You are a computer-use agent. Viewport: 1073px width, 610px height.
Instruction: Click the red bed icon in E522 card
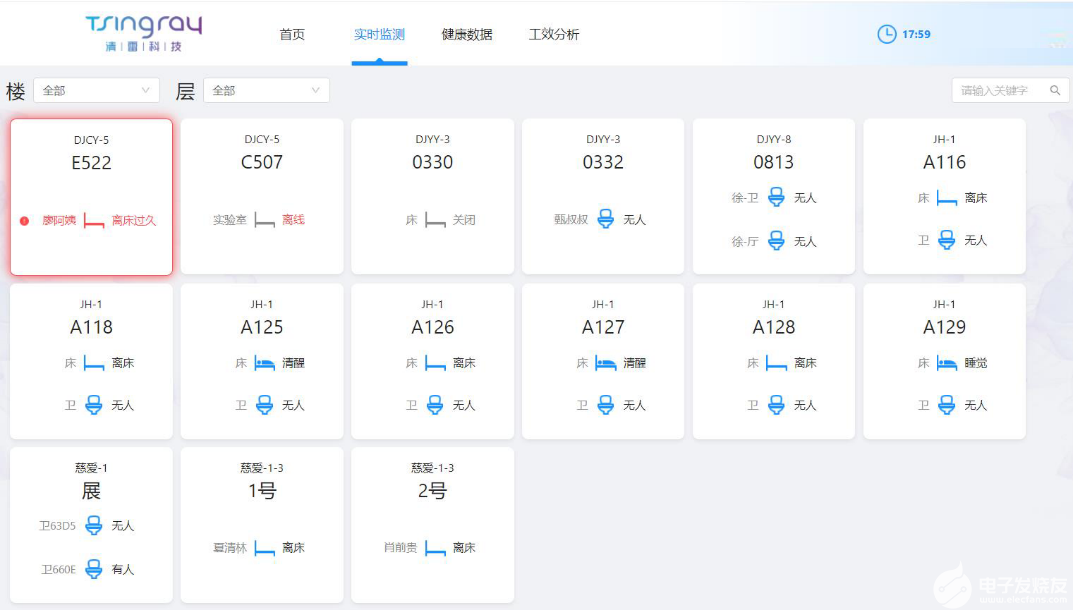[94, 220]
